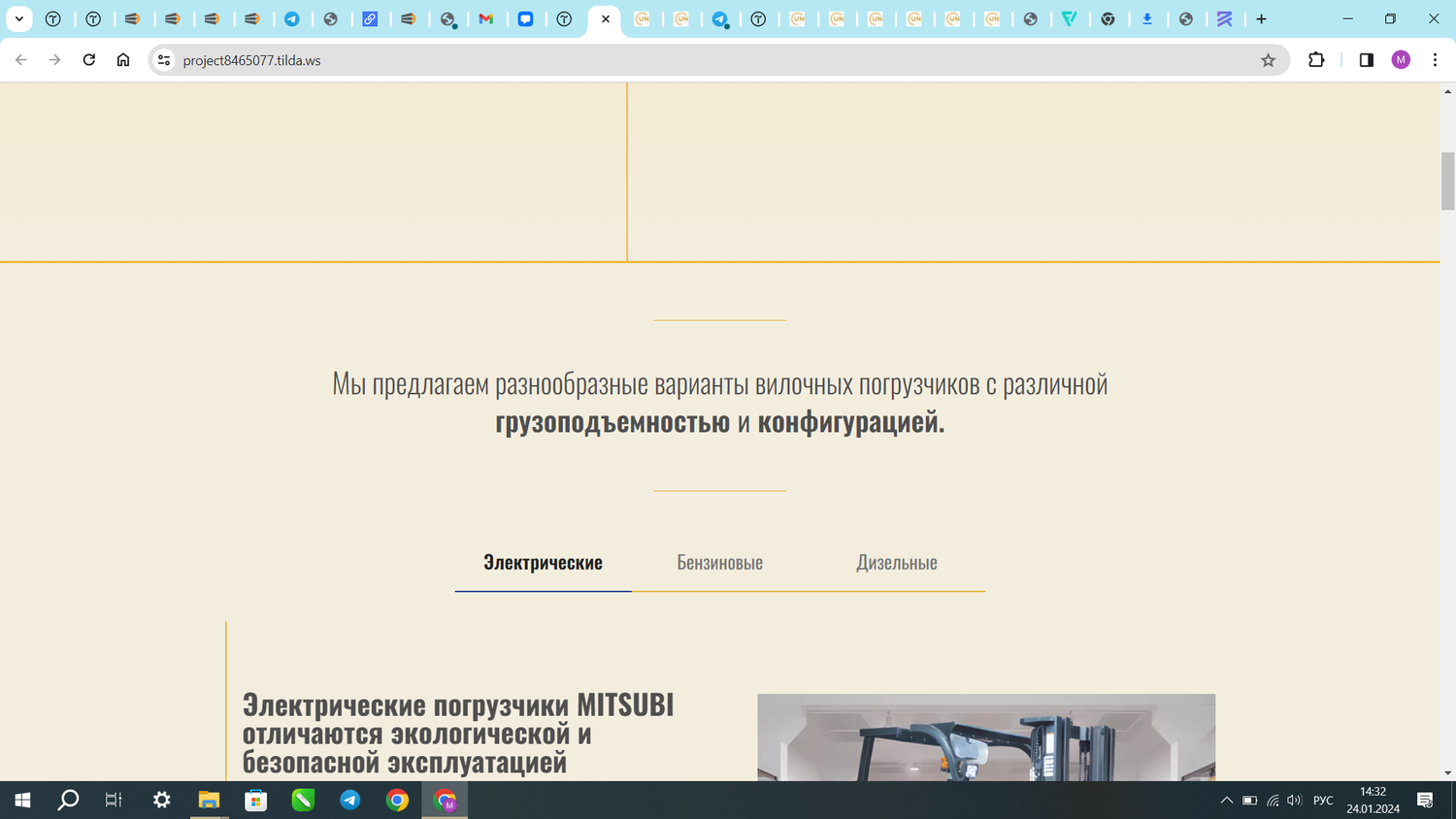
Task: Open Google Chrome from the taskbar
Action: 397,801
